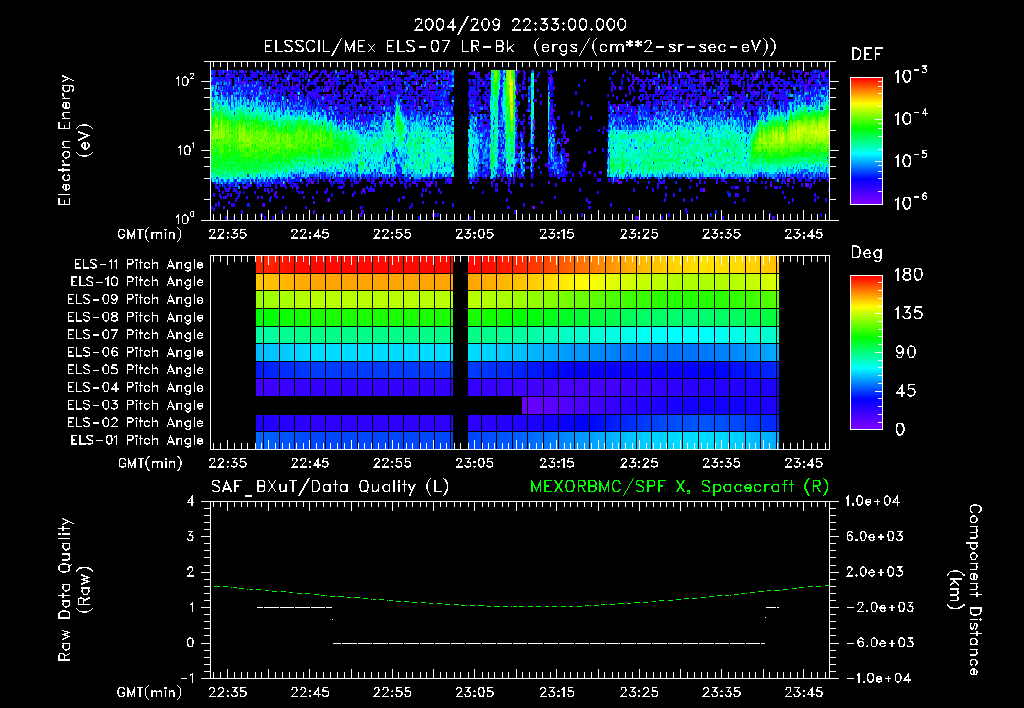Viewport: 1024px width, 708px height.
Task: Click the 23:25 tick on the bottom panel axis
Action: tap(639, 692)
